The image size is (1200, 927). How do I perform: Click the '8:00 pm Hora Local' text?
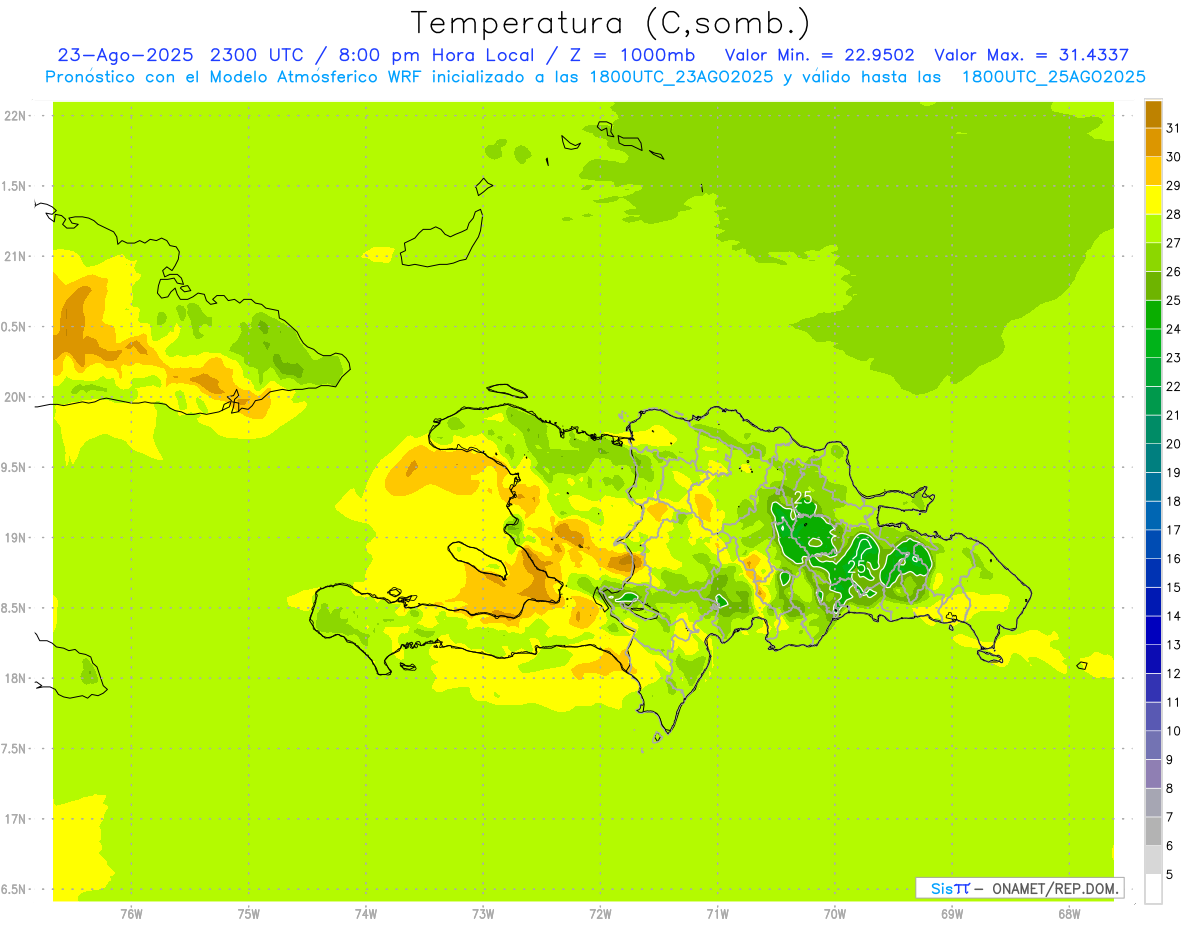434,55
